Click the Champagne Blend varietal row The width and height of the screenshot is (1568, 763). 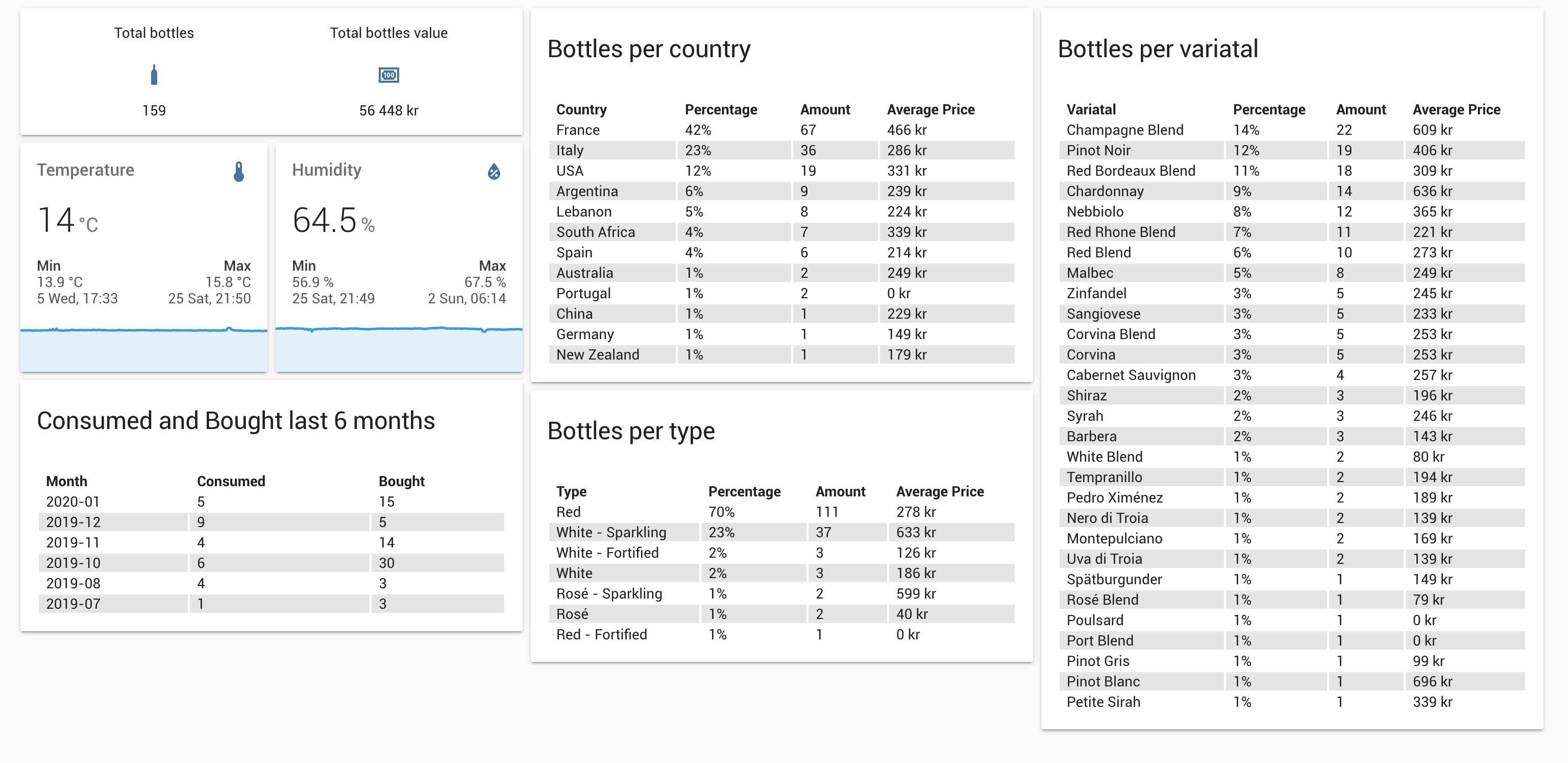pos(1125,130)
